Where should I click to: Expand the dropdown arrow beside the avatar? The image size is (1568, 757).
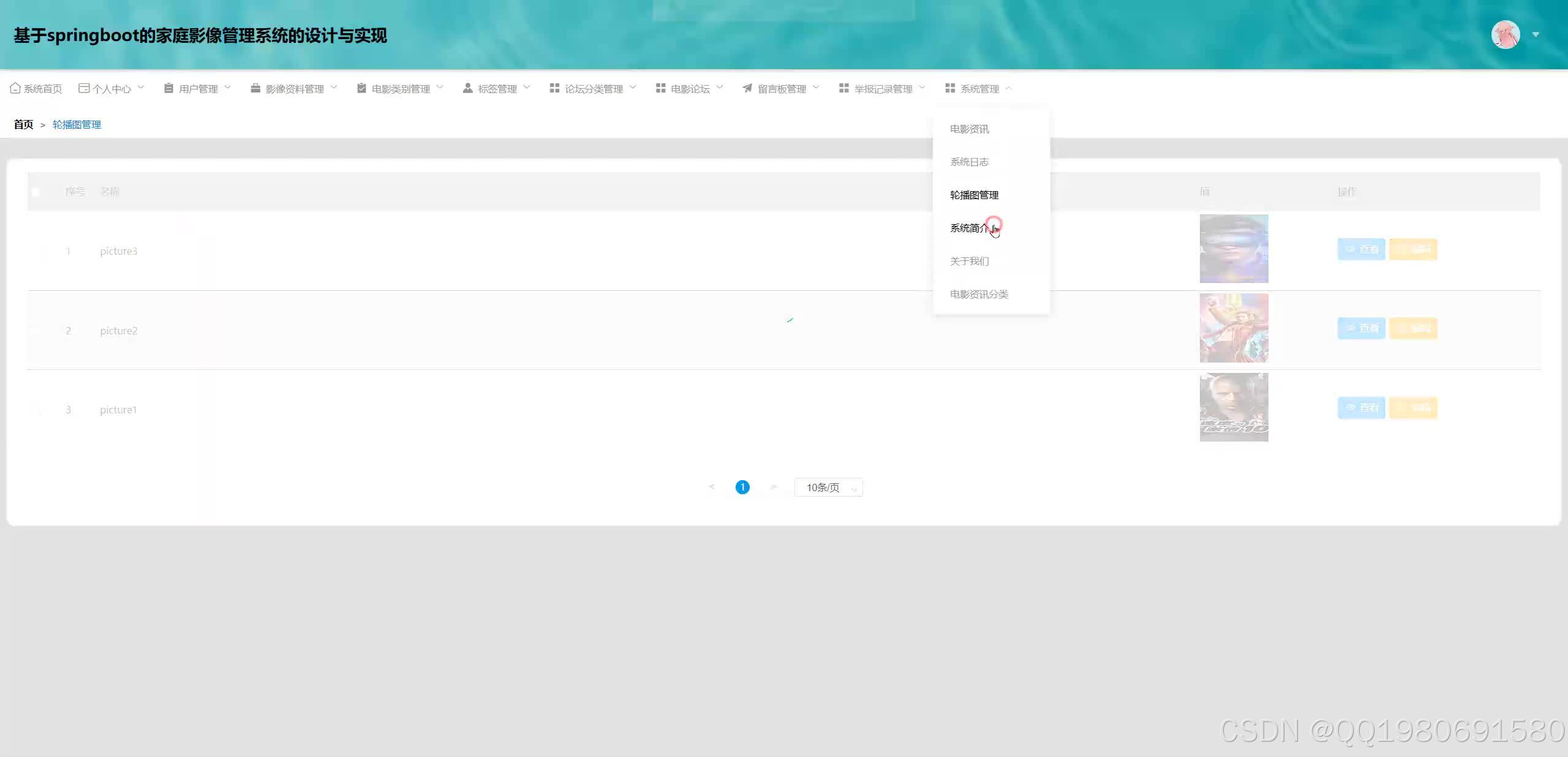tap(1536, 34)
